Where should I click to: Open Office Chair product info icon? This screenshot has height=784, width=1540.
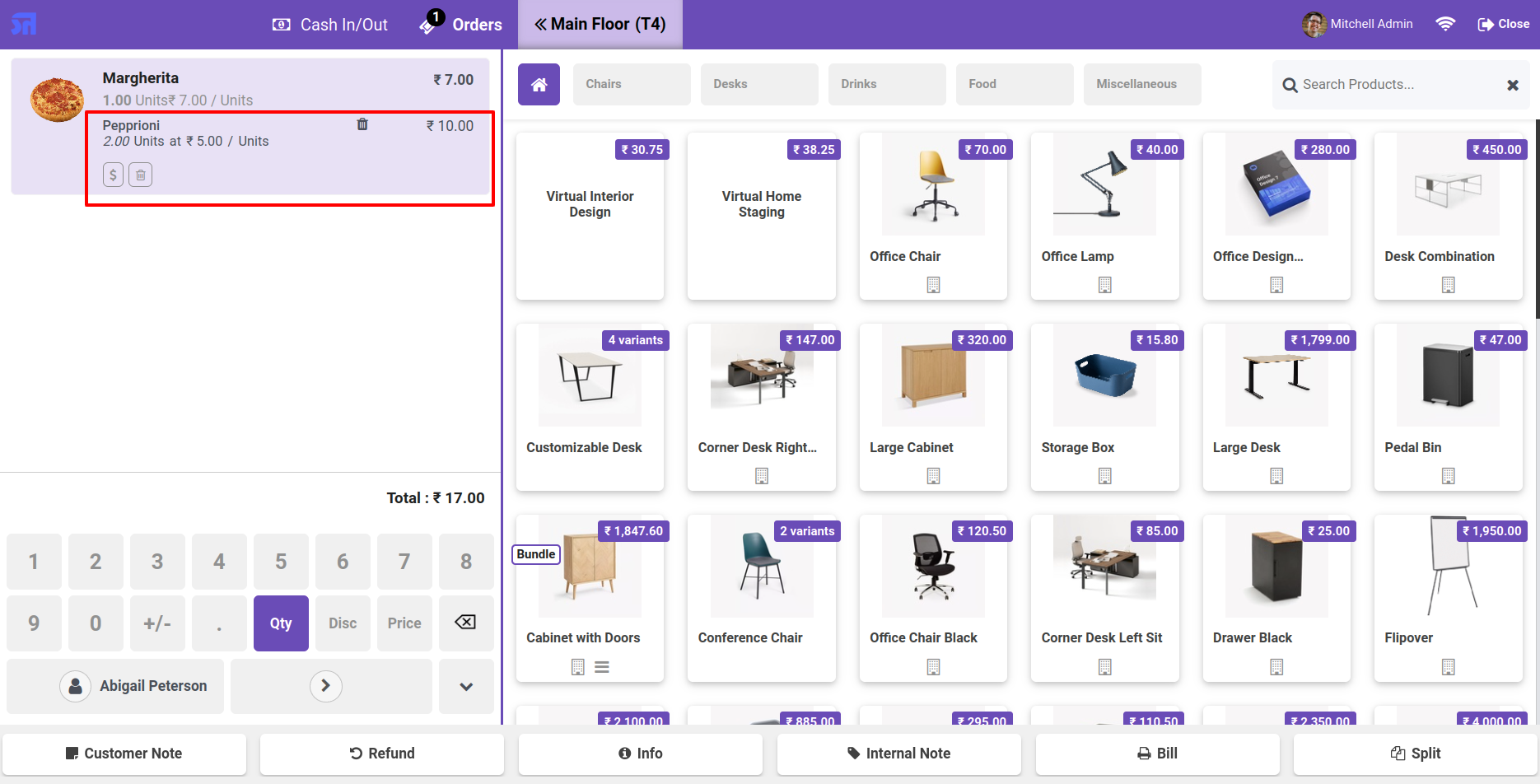pyautogui.click(x=933, y=285)
